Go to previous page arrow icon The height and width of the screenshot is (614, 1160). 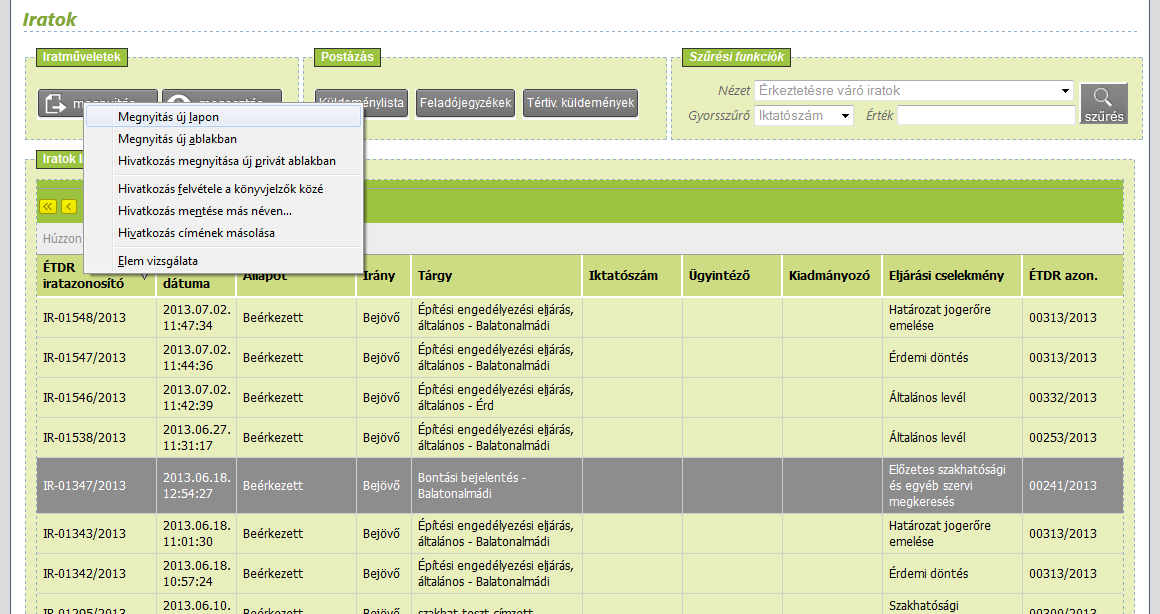pos(69,206)
